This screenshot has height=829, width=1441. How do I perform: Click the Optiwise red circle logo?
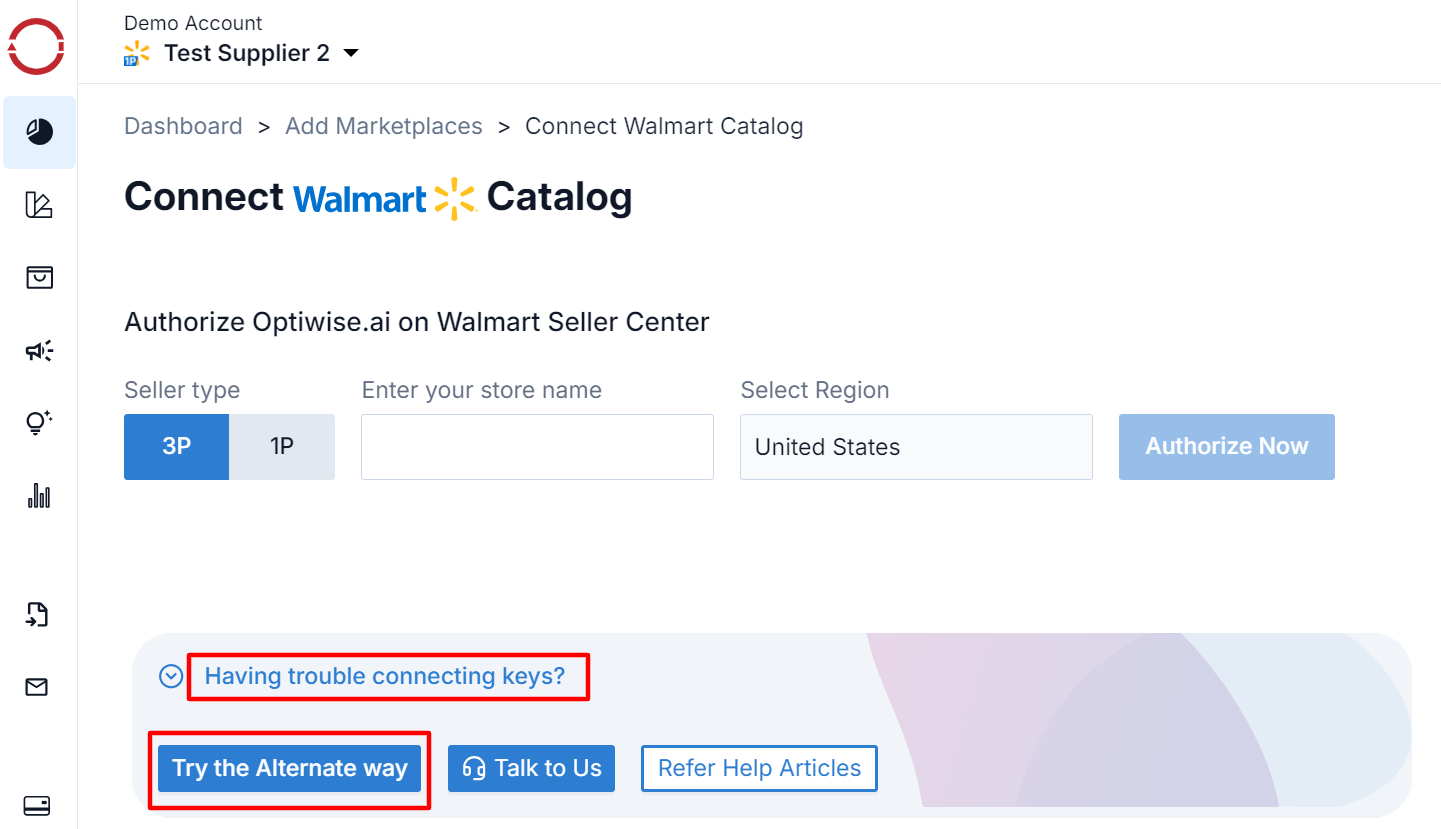pyautogui.click(x=37, y=46)
